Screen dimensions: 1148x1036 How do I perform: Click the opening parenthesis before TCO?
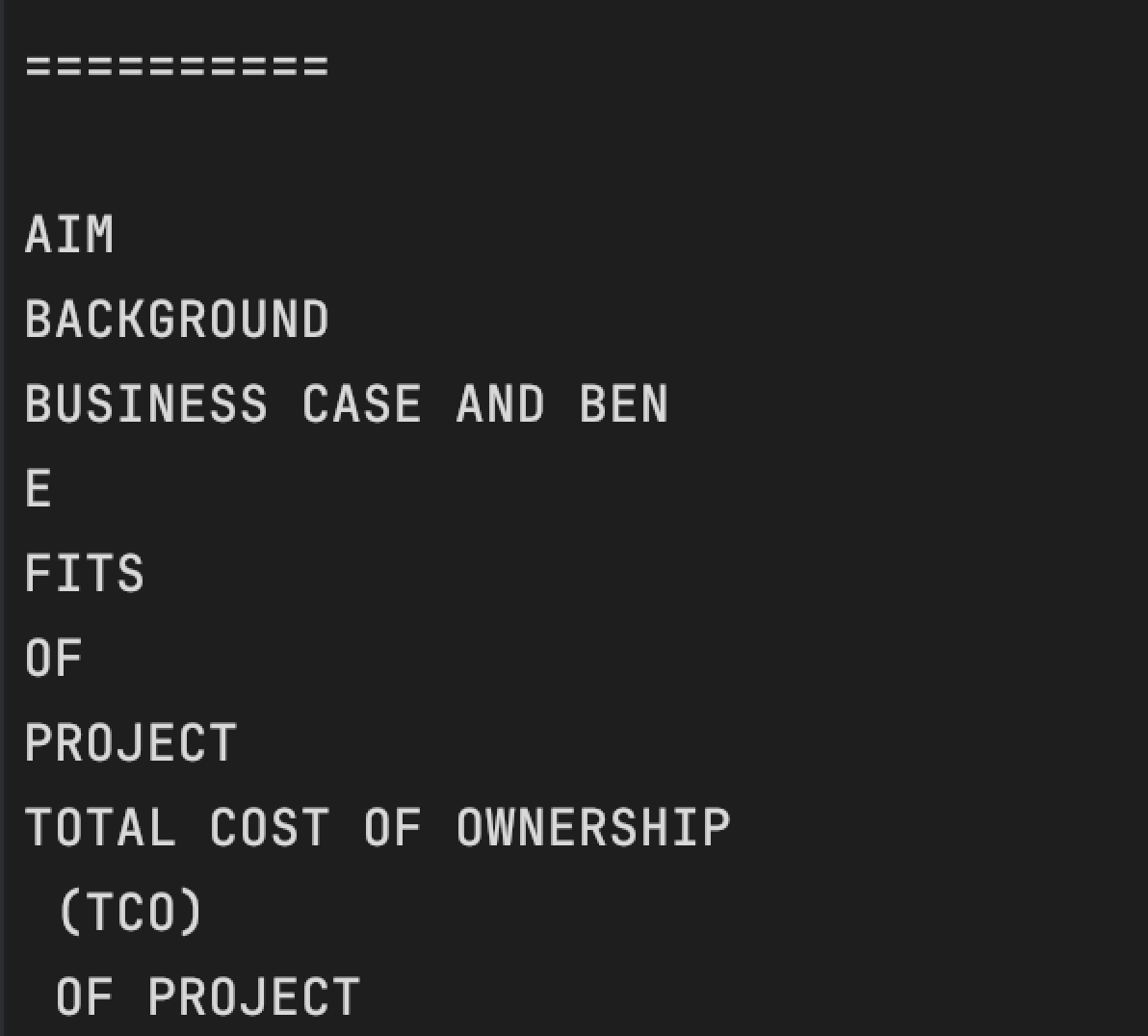68,912
